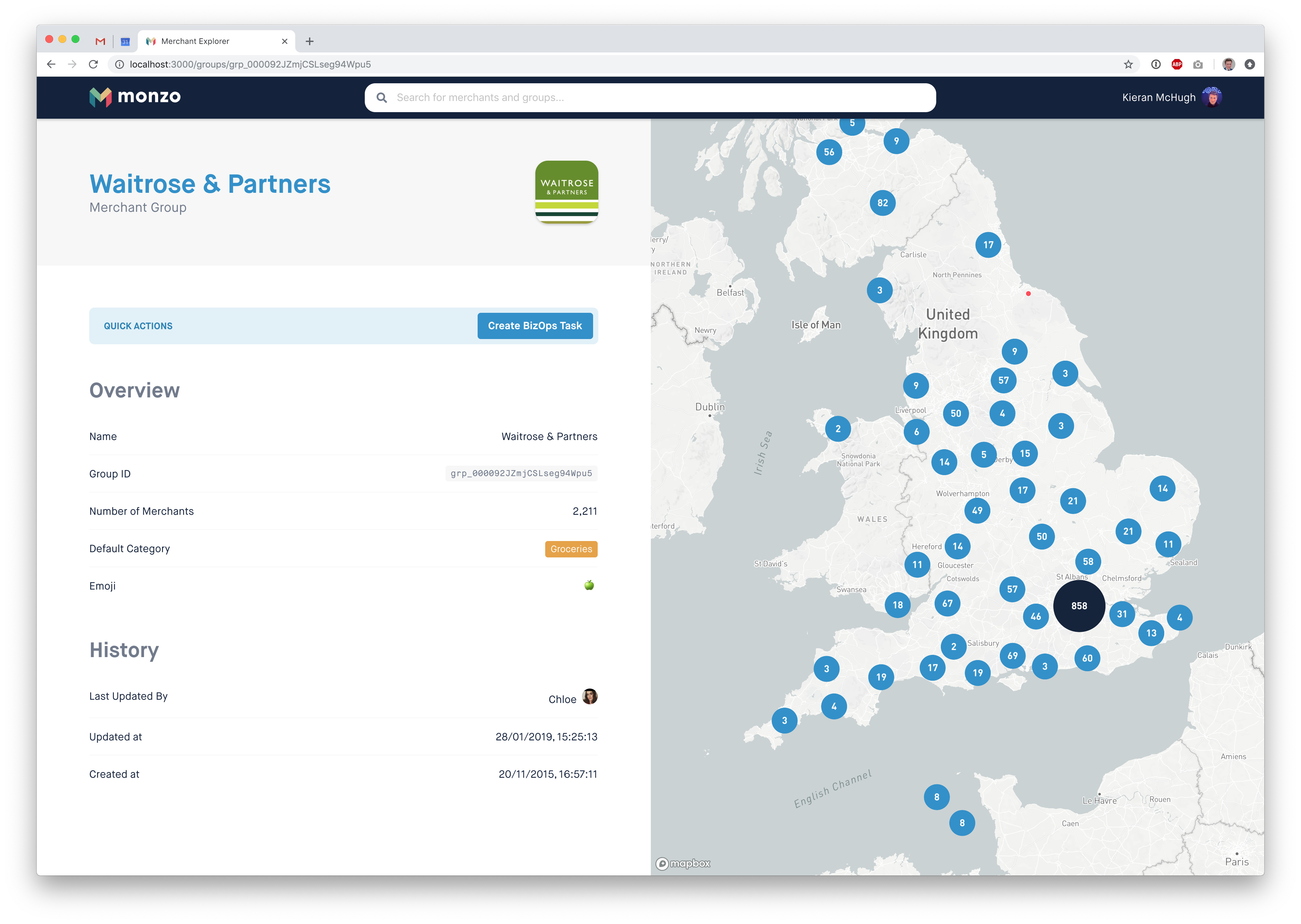Click the History section heading
The image size is (1301, 924).
pos(124,650)
